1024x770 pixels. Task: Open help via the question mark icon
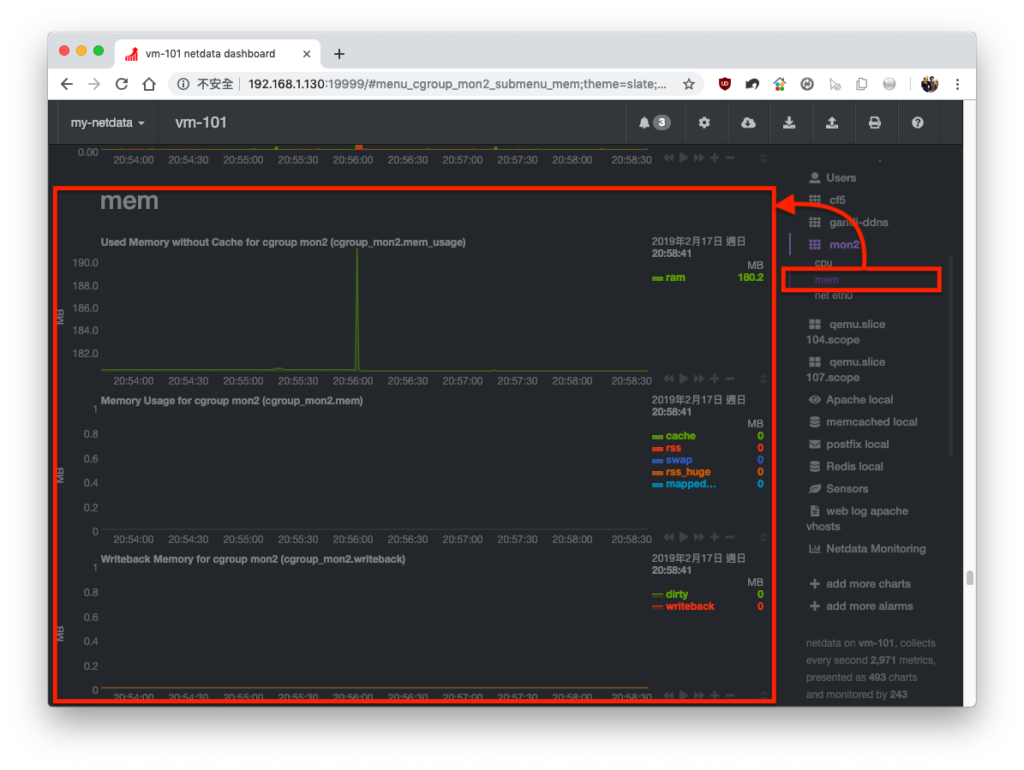point(918,123)
